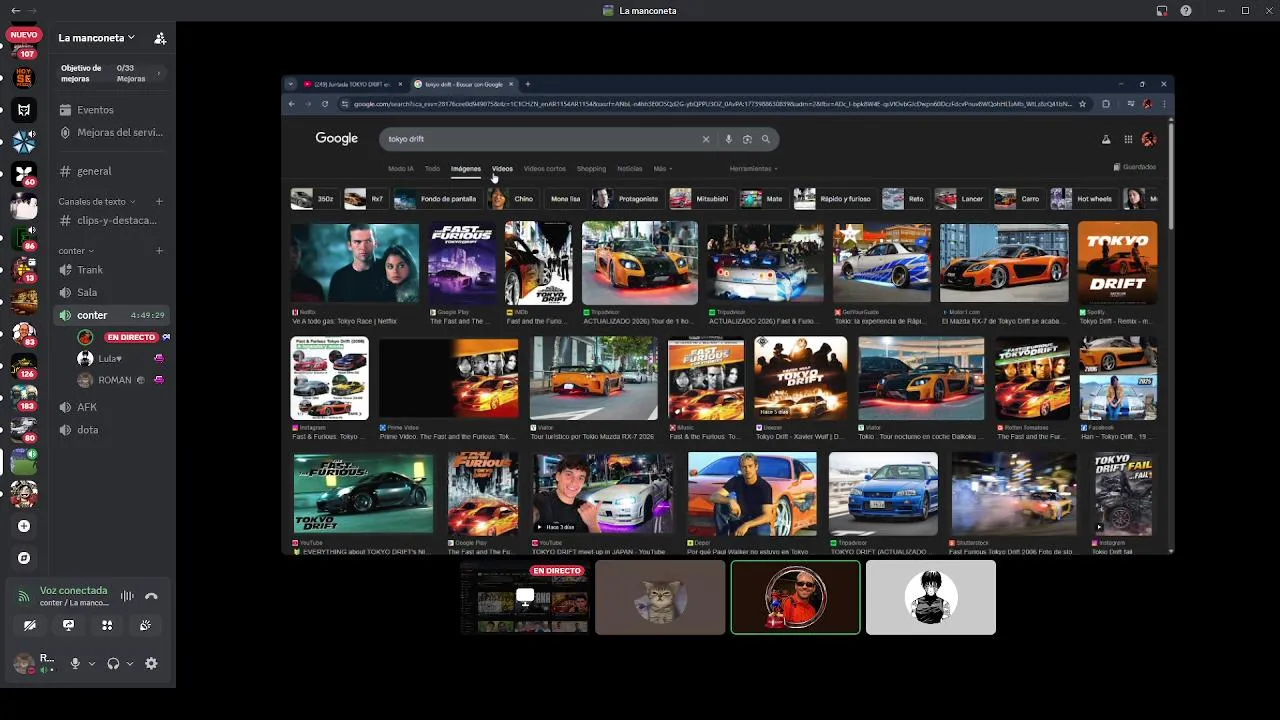The height and width of the screenshot is (720, 1280).
Task: Open server with 86 notification badge
Action: click(x=24, y=237)
